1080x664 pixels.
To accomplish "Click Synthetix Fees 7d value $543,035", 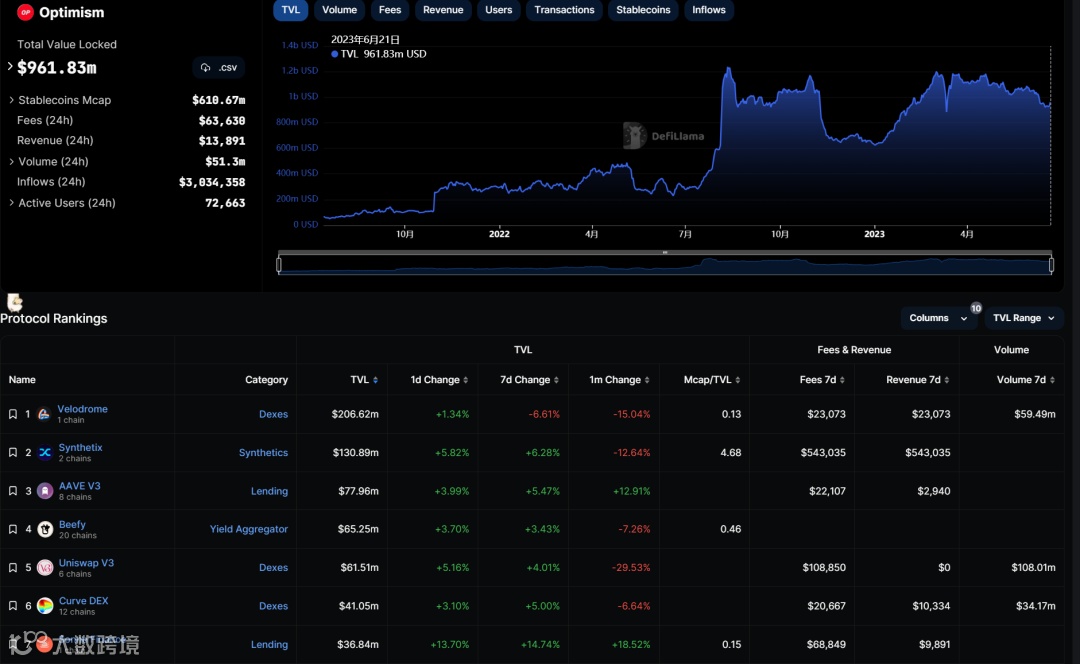I will [822, 453].
